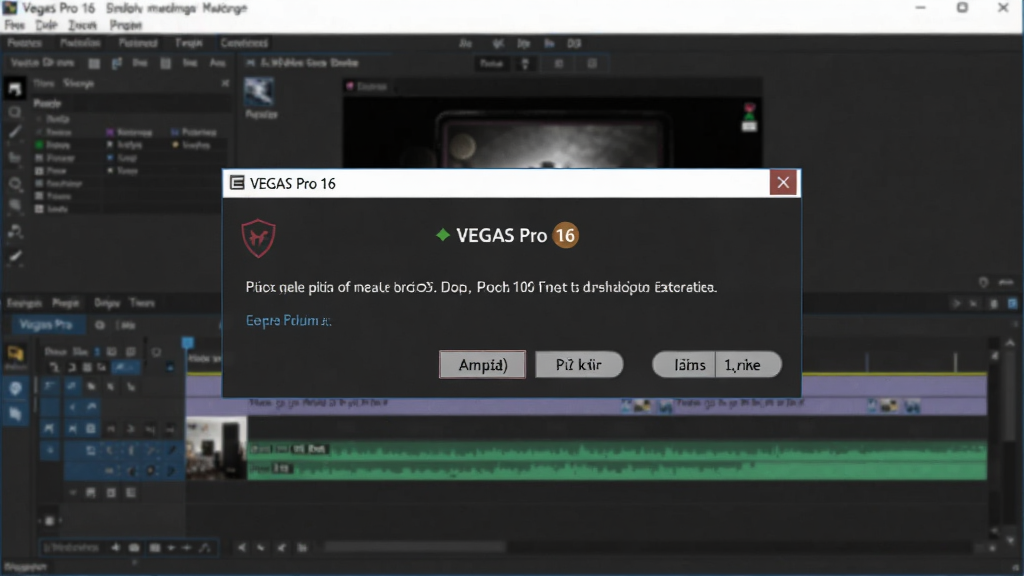The height and width of the screenshot is (576, 1024).
Task: Click the "Piž kiir" dialog button
Action: (579, 364)
